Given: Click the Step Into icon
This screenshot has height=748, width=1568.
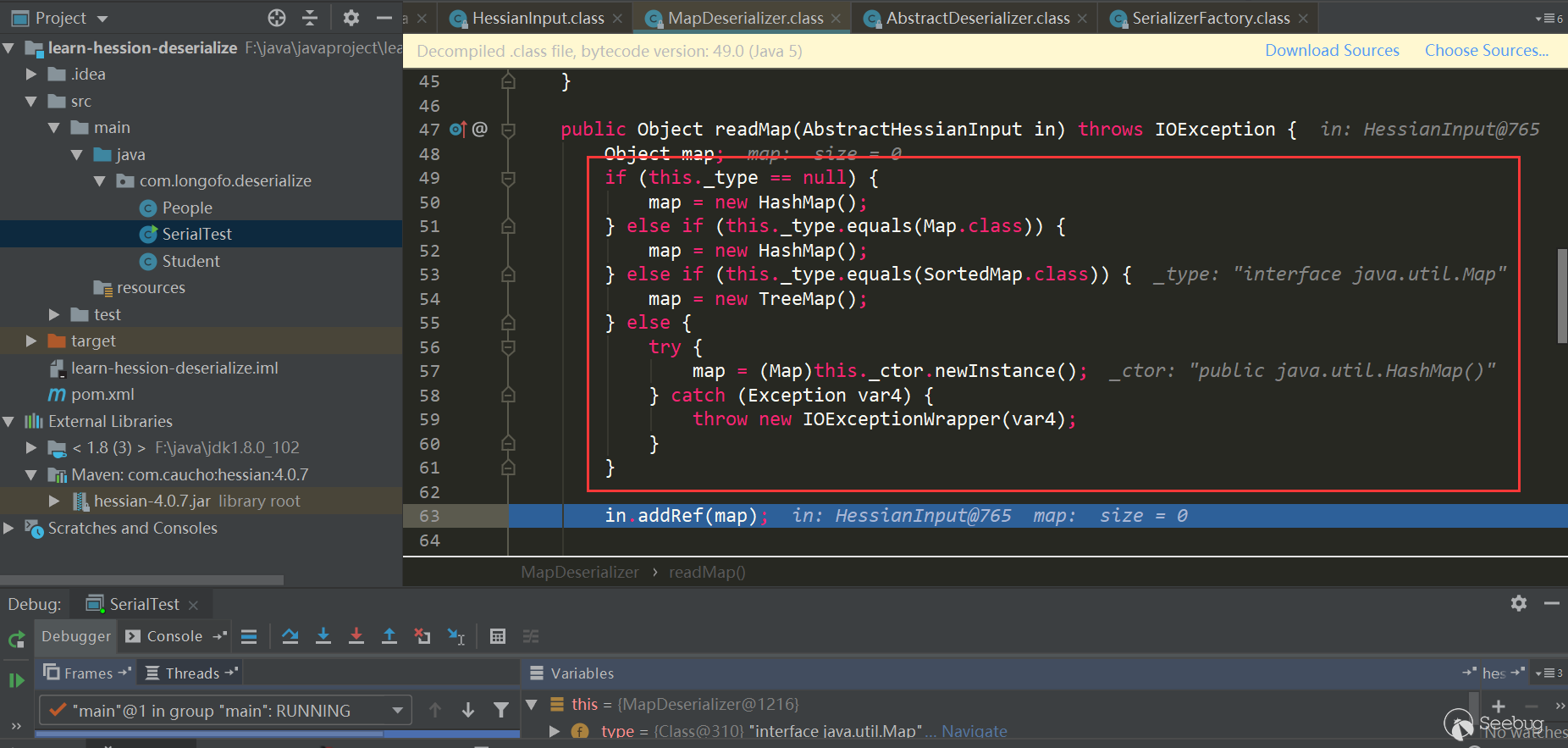Looking at the screenshot, I should (x=323, y=636).
